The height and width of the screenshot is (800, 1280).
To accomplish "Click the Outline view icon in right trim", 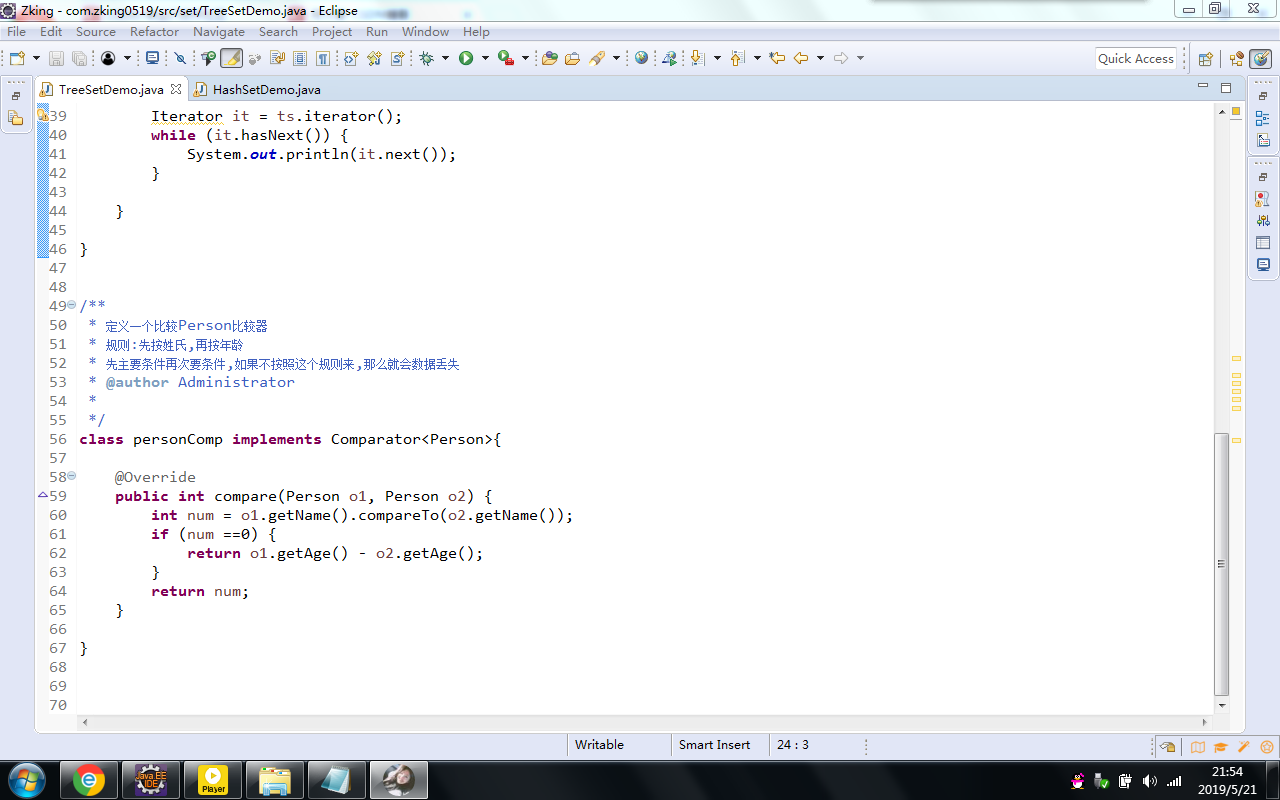I will [1263, 118].
